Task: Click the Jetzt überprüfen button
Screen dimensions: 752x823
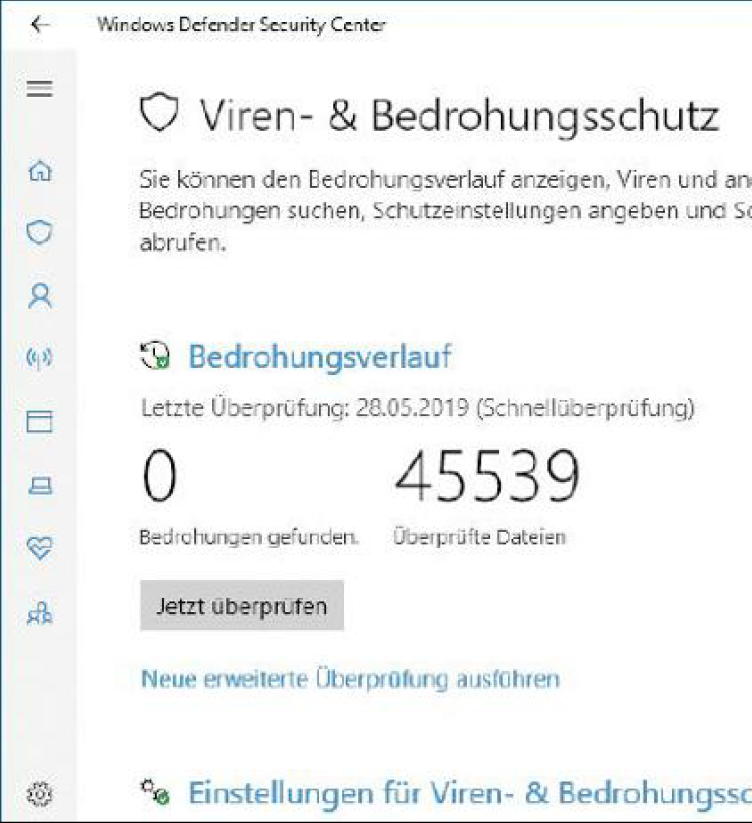Action: [242, 605]
